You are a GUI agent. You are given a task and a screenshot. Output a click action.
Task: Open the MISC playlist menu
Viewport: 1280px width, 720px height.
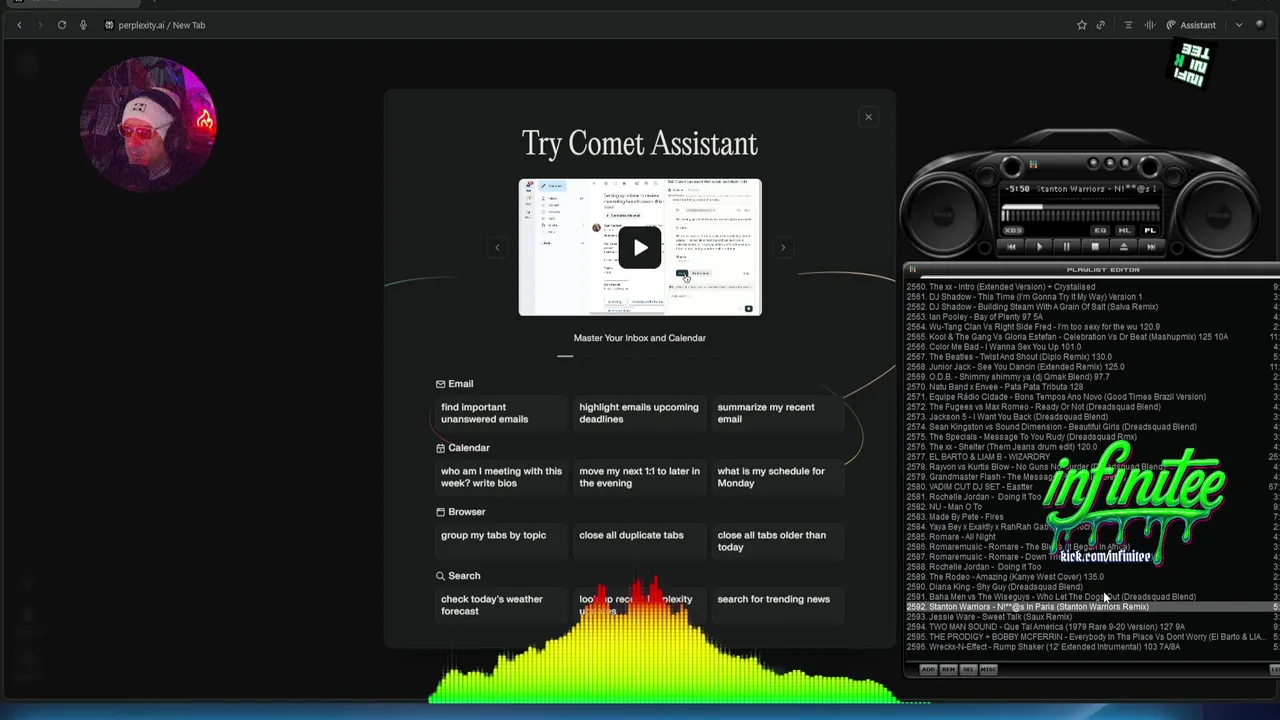(x=989, y=670)
